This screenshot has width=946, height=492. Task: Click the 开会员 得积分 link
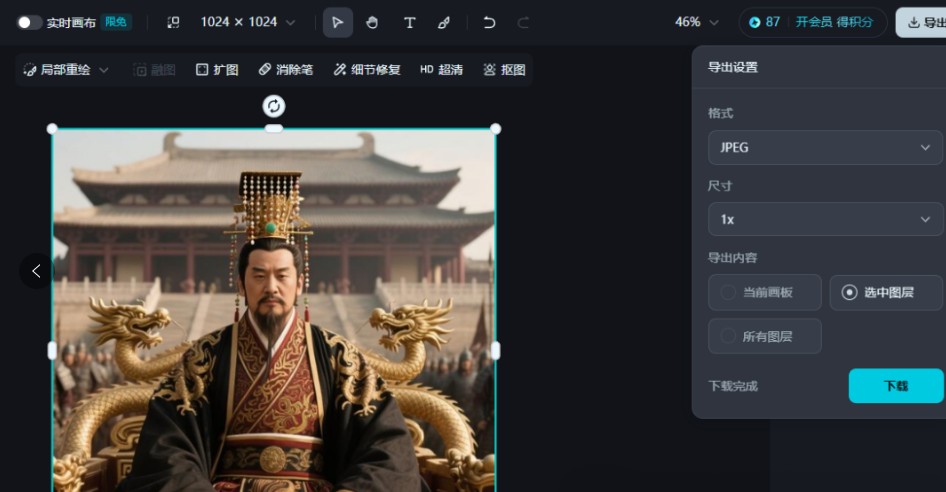point(833,22)
